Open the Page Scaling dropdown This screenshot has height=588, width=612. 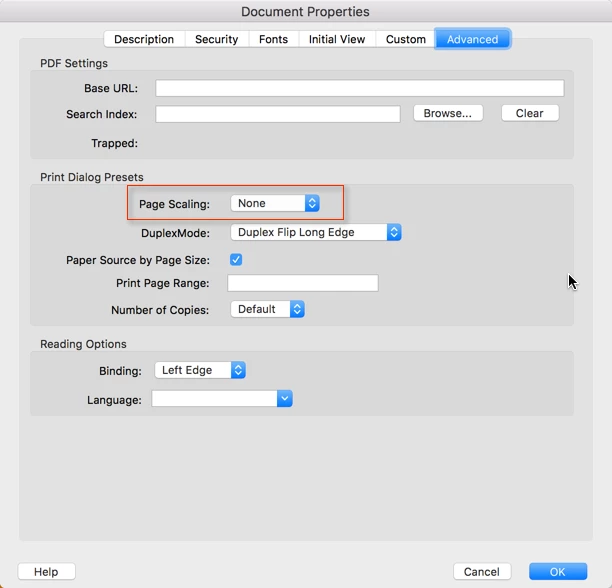coord(275,203)
